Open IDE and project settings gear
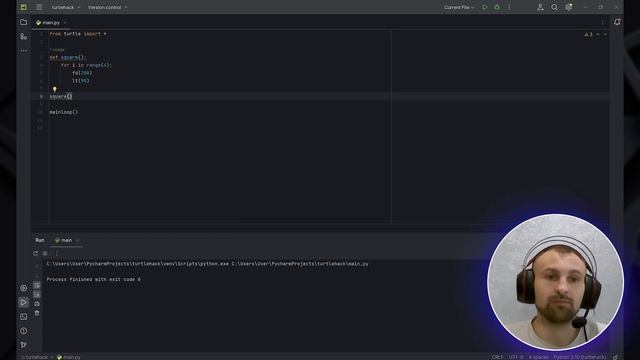 (x=569, y=7)
